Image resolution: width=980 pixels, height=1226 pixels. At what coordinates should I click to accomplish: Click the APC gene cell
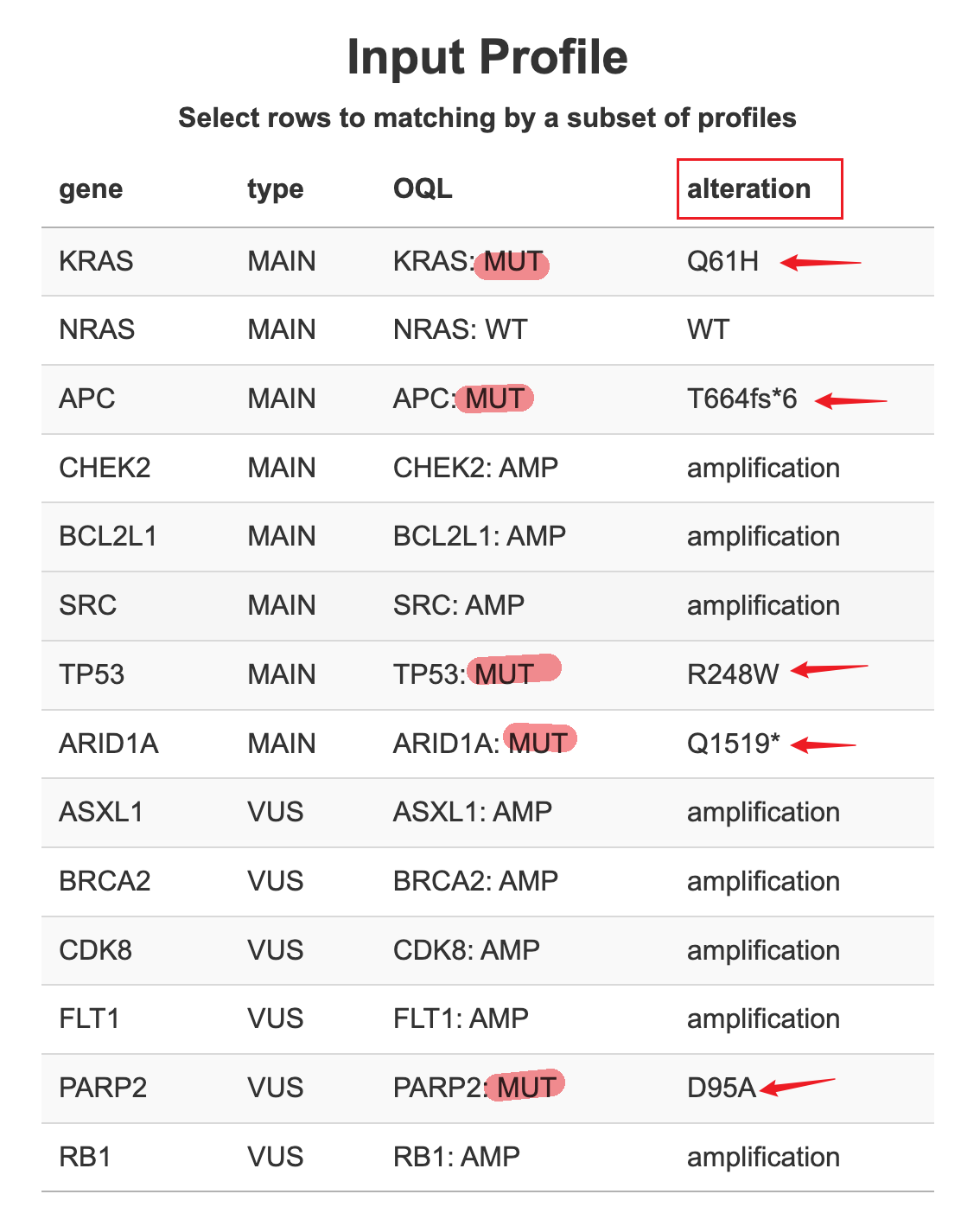coord(86,399)
